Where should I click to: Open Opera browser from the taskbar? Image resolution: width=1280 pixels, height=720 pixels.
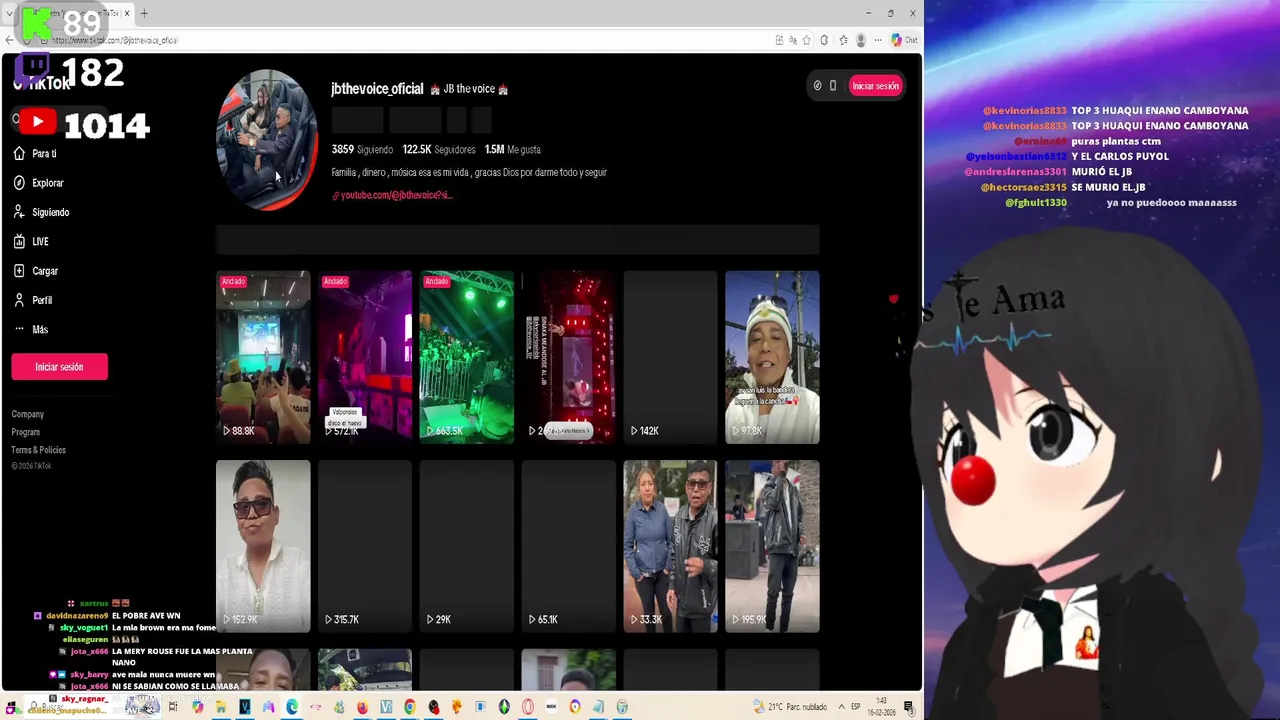pyautogui.click(x=527, y=707)
